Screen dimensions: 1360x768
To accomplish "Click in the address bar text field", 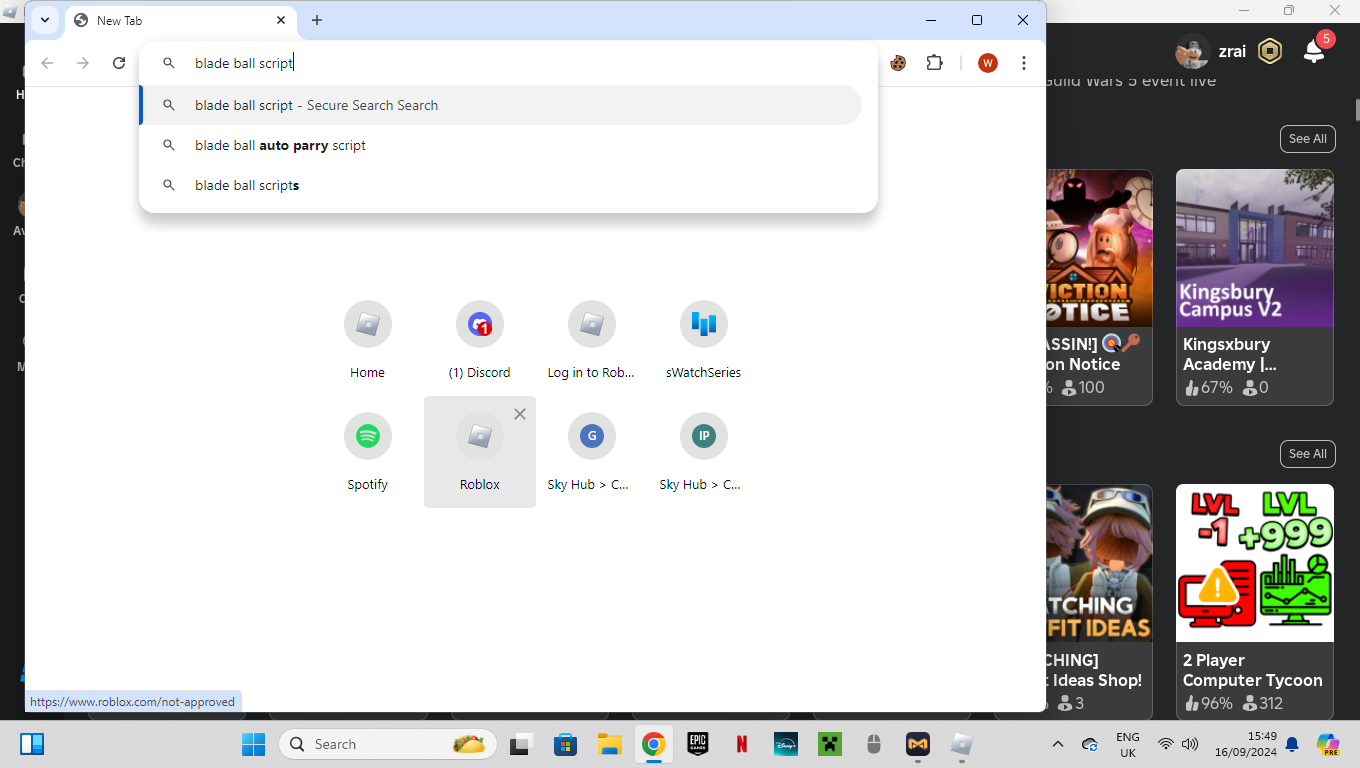I will (510, 63).
